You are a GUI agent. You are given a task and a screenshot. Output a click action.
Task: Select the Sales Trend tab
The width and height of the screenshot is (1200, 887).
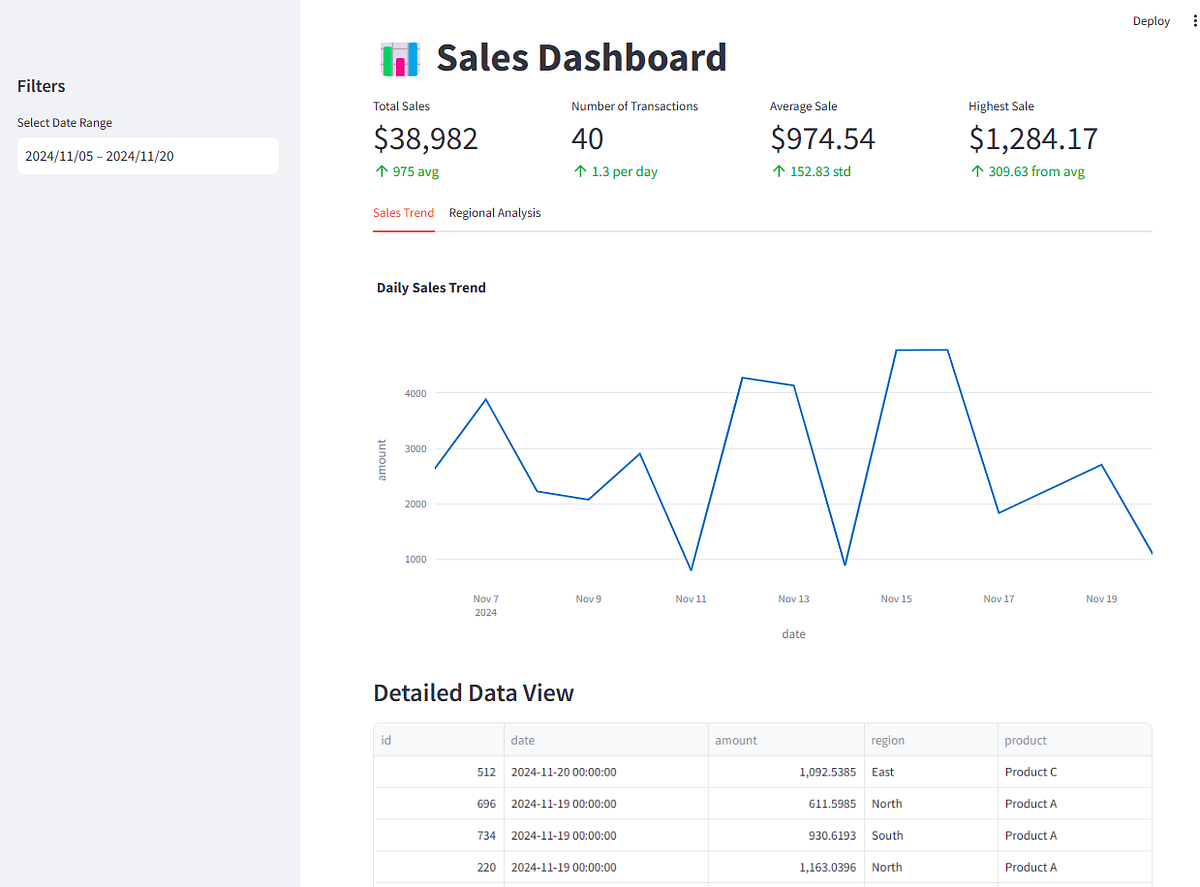403,213
